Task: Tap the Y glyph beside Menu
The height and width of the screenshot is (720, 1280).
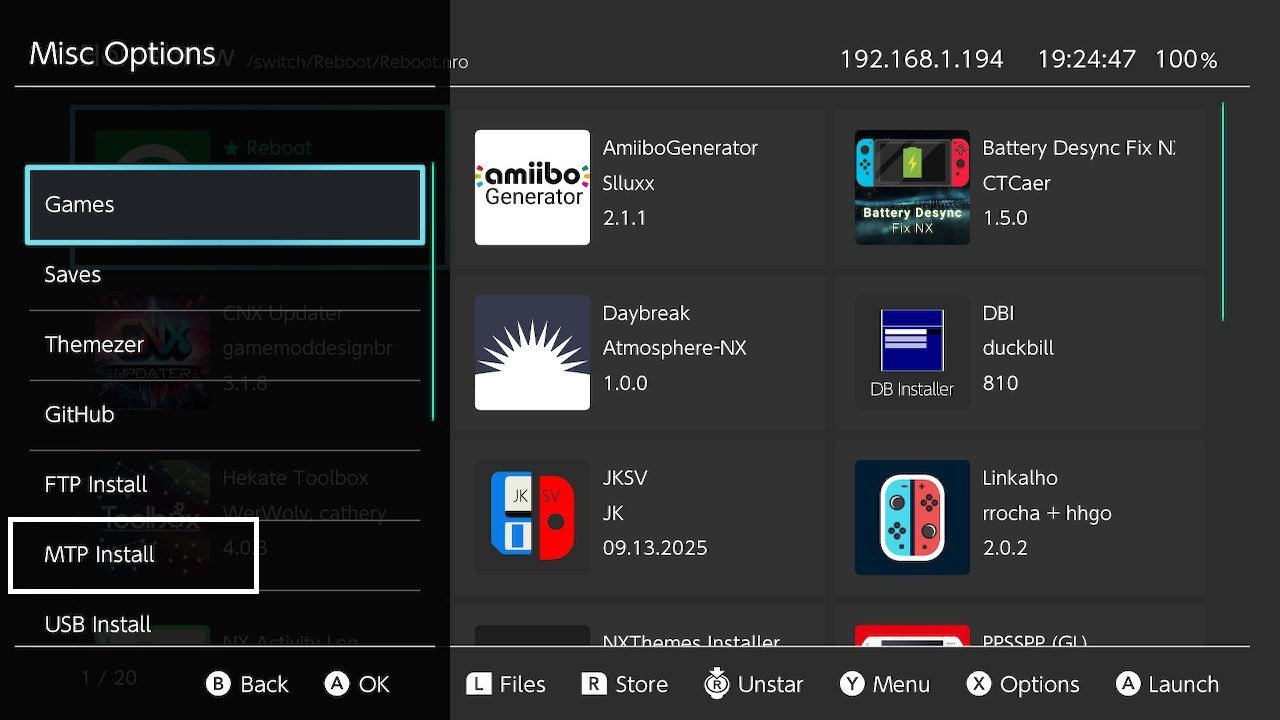Action: coord(852,684)
